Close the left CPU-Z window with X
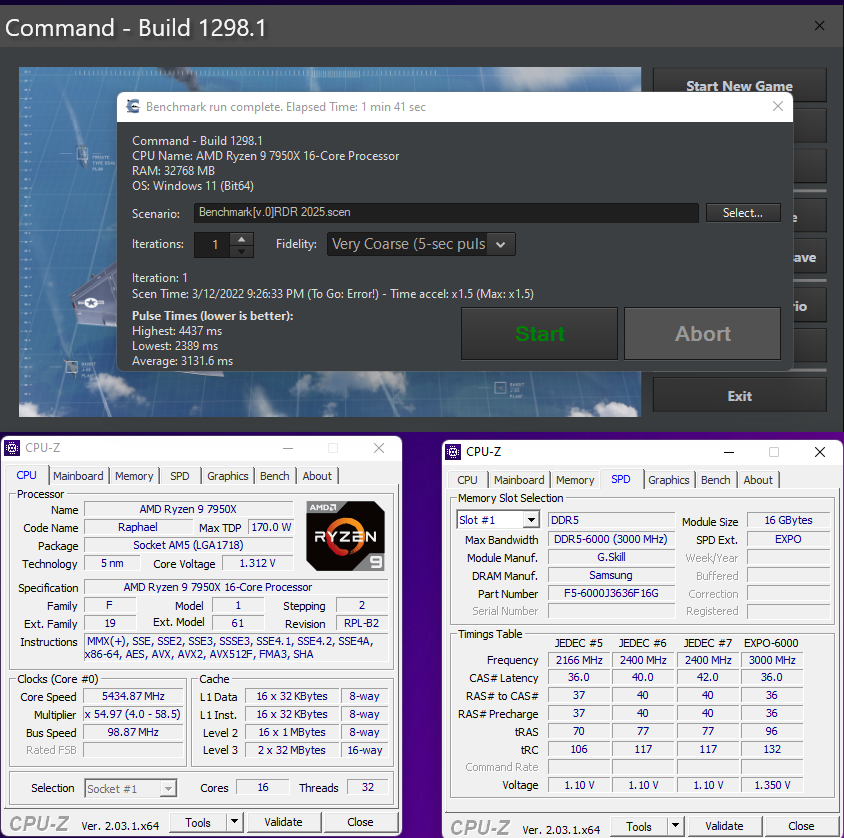The width and height of the screenshot is (844, 838). tap(379, 448)
